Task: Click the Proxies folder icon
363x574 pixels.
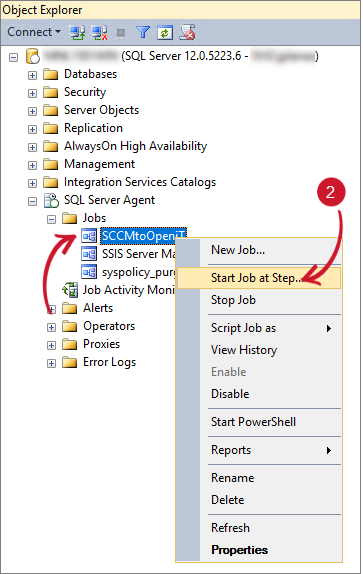Action: 70,344
